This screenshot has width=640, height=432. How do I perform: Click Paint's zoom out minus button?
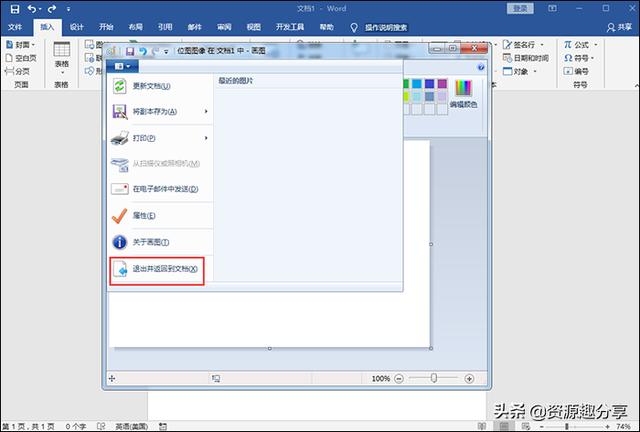(x=399, y=379)
